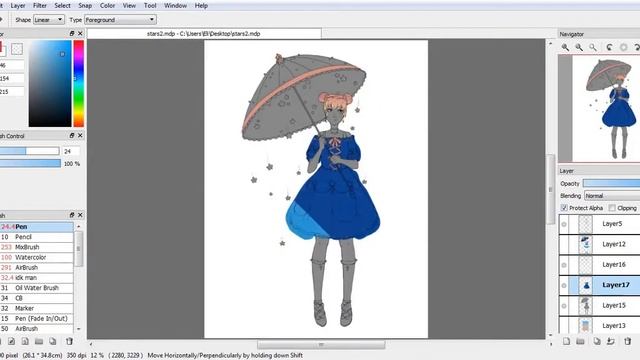Float the Brush list panel

pyautogui.click(x=72, y=215)
